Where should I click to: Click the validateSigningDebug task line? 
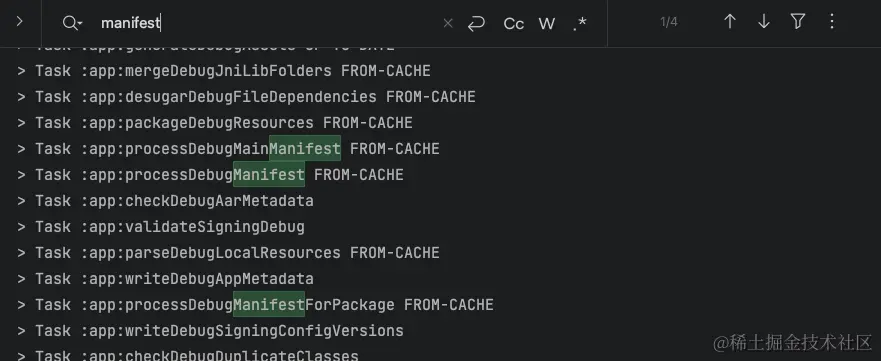pos(161,226)
